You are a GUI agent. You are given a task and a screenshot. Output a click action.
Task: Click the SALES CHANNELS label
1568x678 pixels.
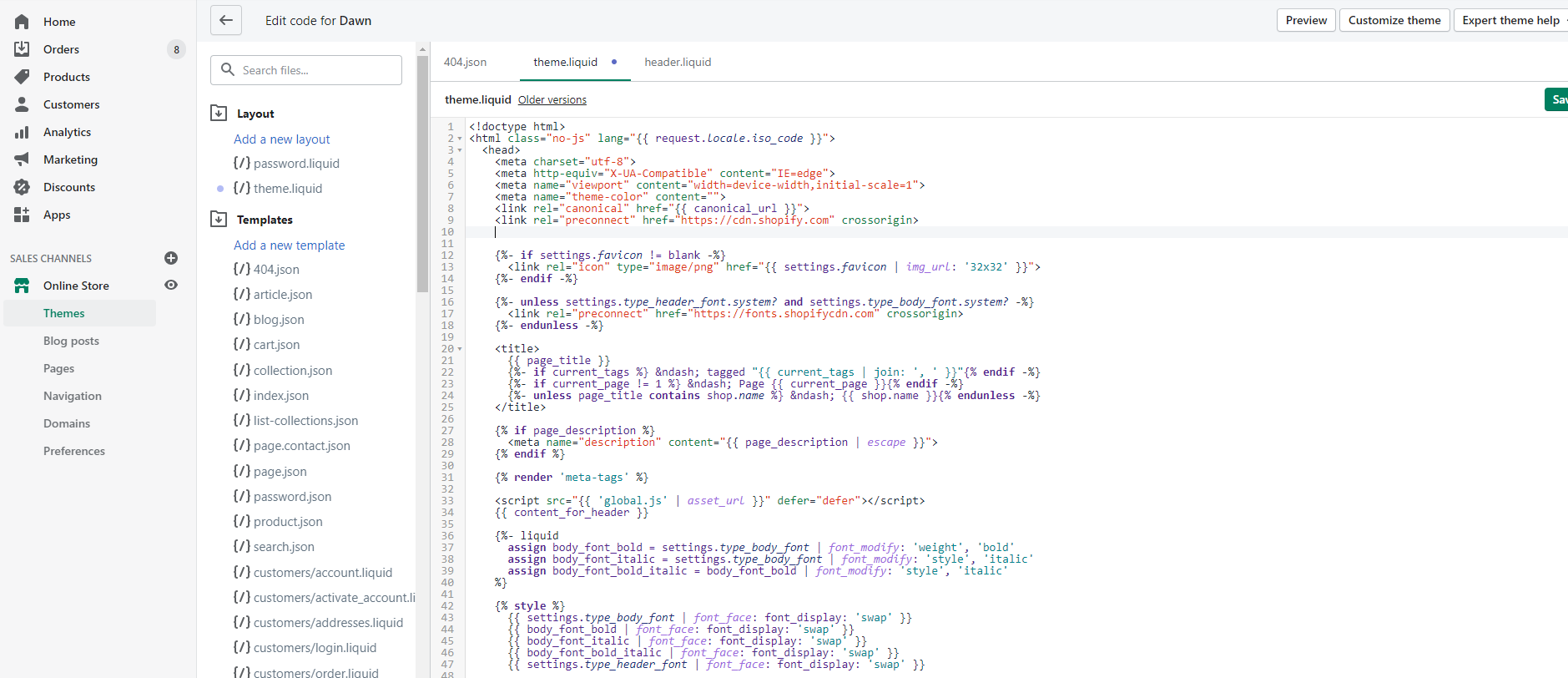coord(51,258)
